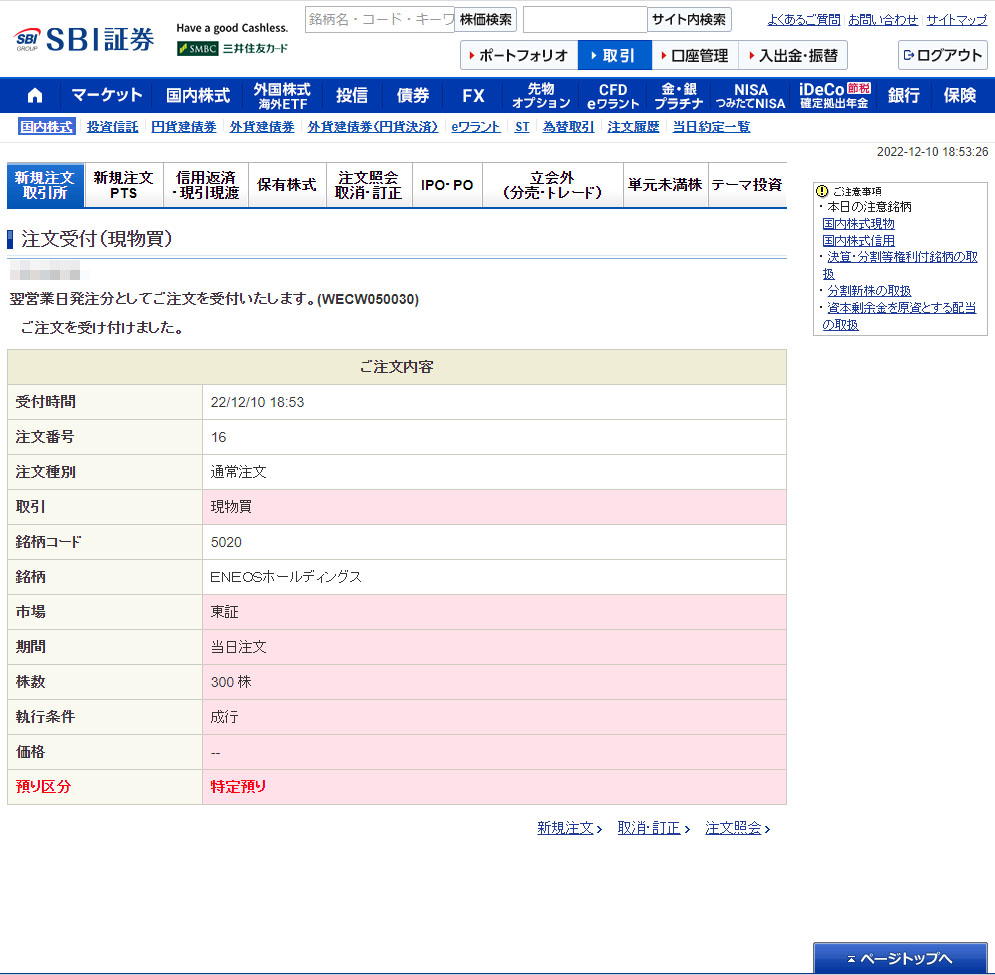Focus the 銘柄名・コード keyword search field

coord(379,19)
